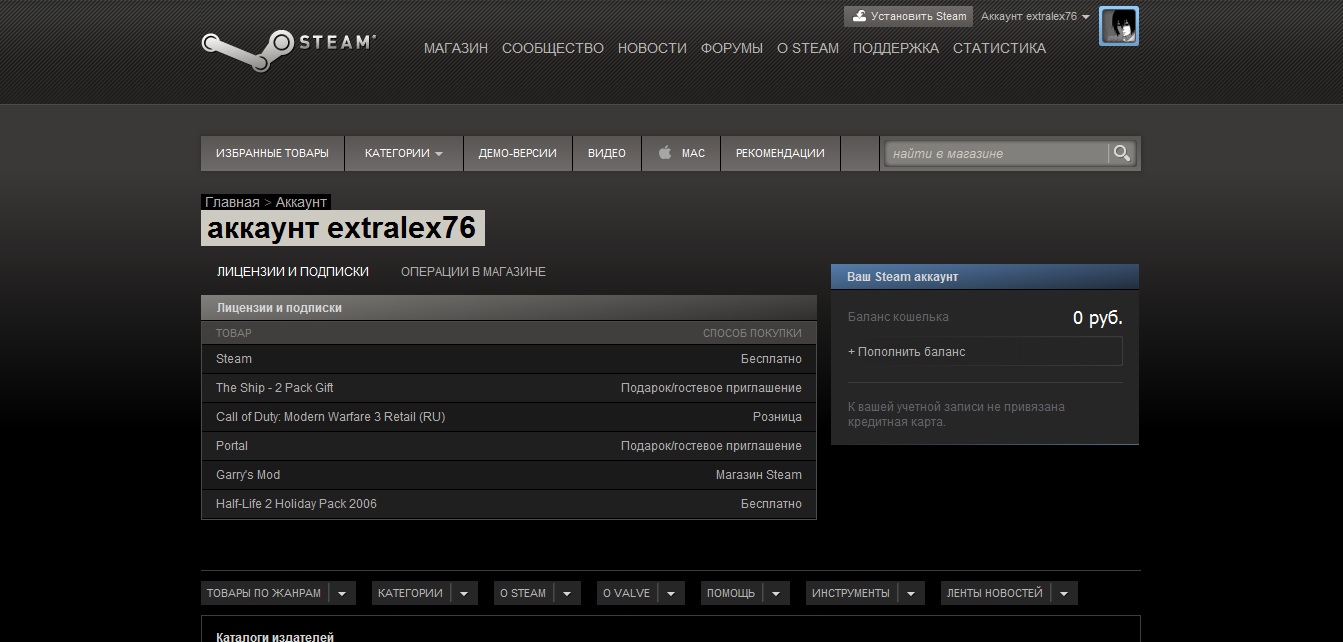Open the МАГАЗИН menu
Screen dimensions: 1343x642
456,48
